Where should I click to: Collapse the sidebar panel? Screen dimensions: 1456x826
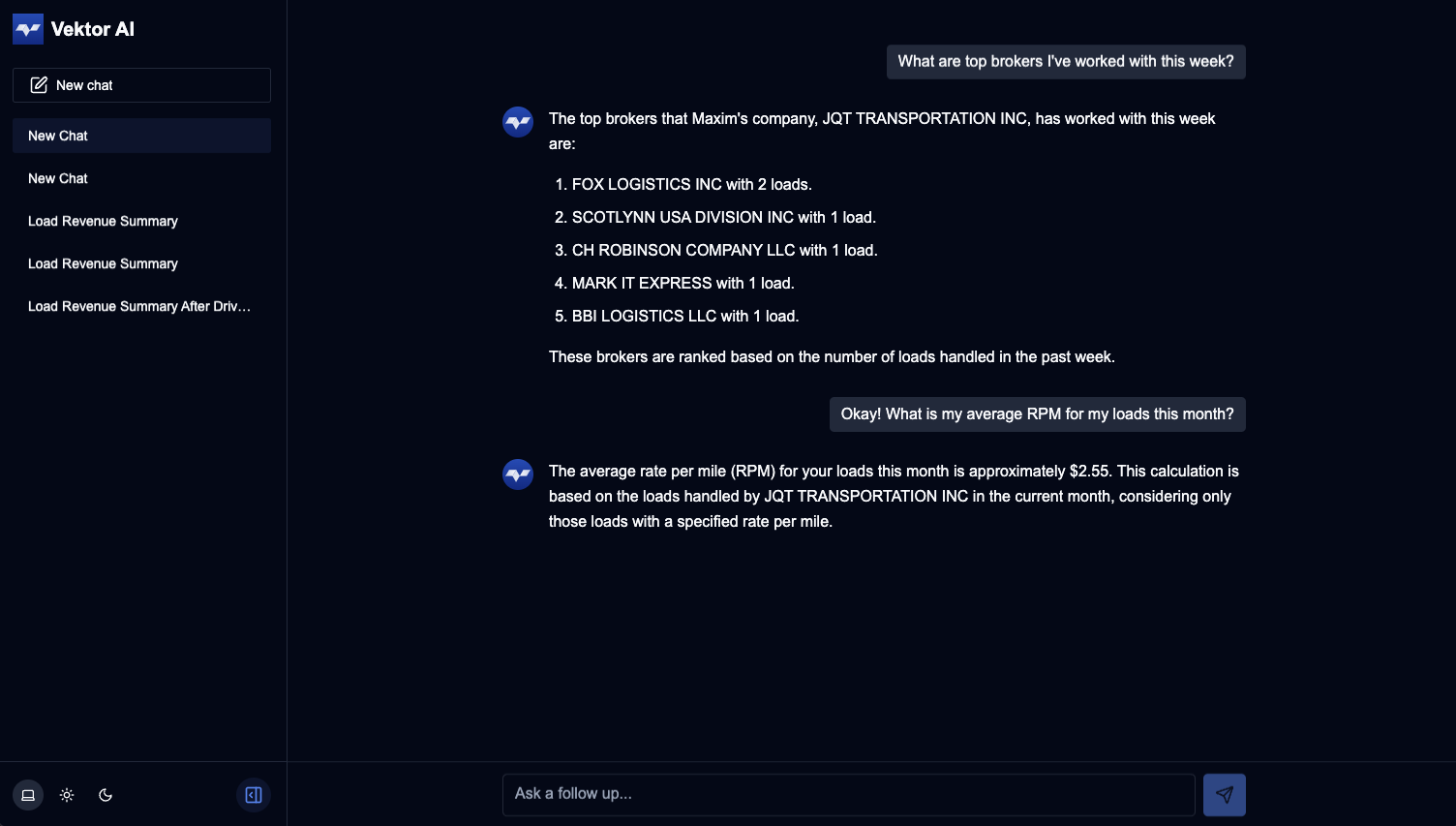pyautogui.click(x=254, y=795)
